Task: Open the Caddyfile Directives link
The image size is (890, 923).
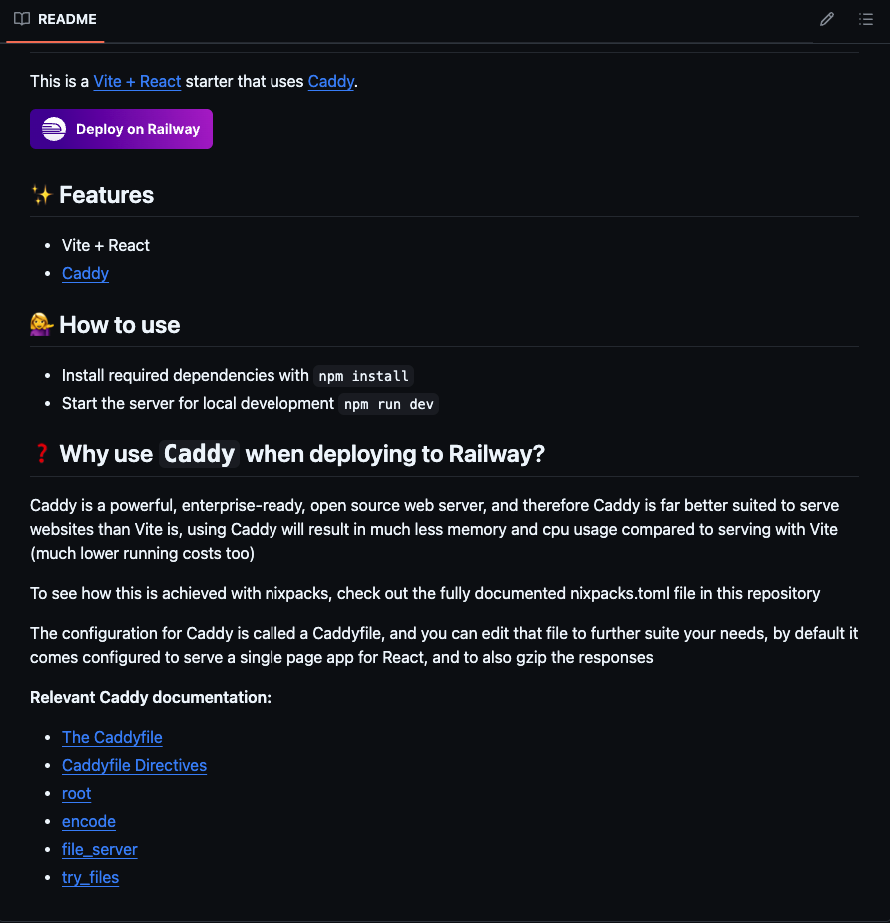Action: click(x=134, y=765)
